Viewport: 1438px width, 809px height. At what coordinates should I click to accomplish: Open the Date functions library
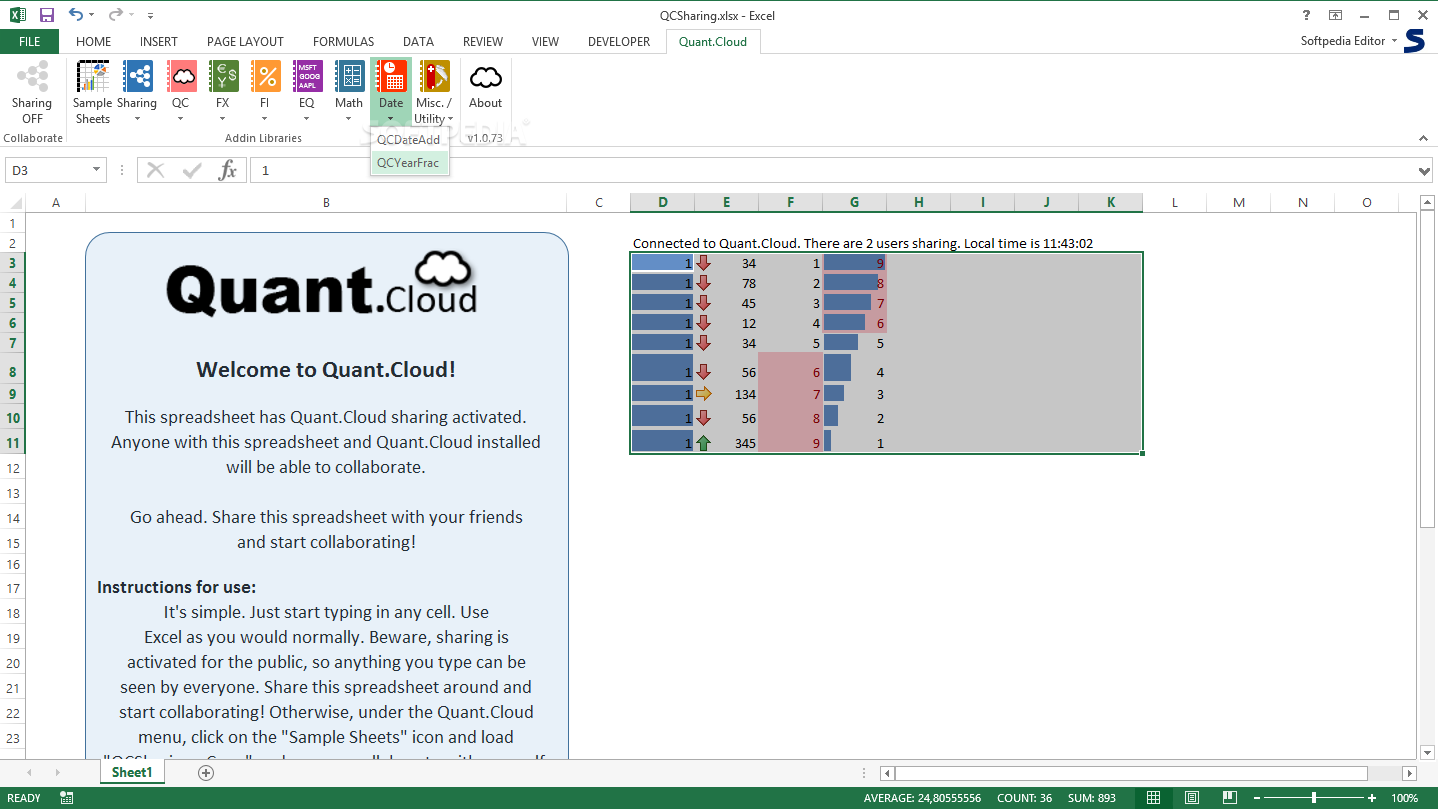click(x=391, y=92)
